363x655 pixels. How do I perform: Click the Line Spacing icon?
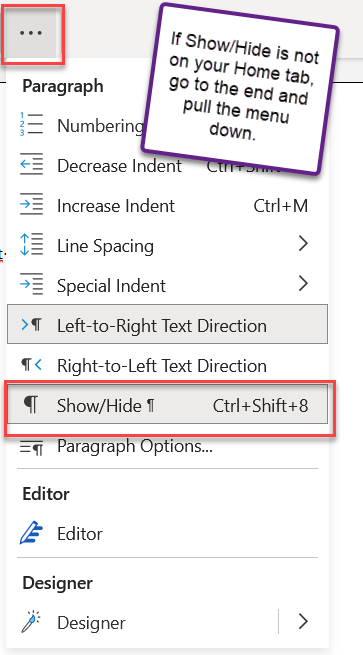coord(31,244)
